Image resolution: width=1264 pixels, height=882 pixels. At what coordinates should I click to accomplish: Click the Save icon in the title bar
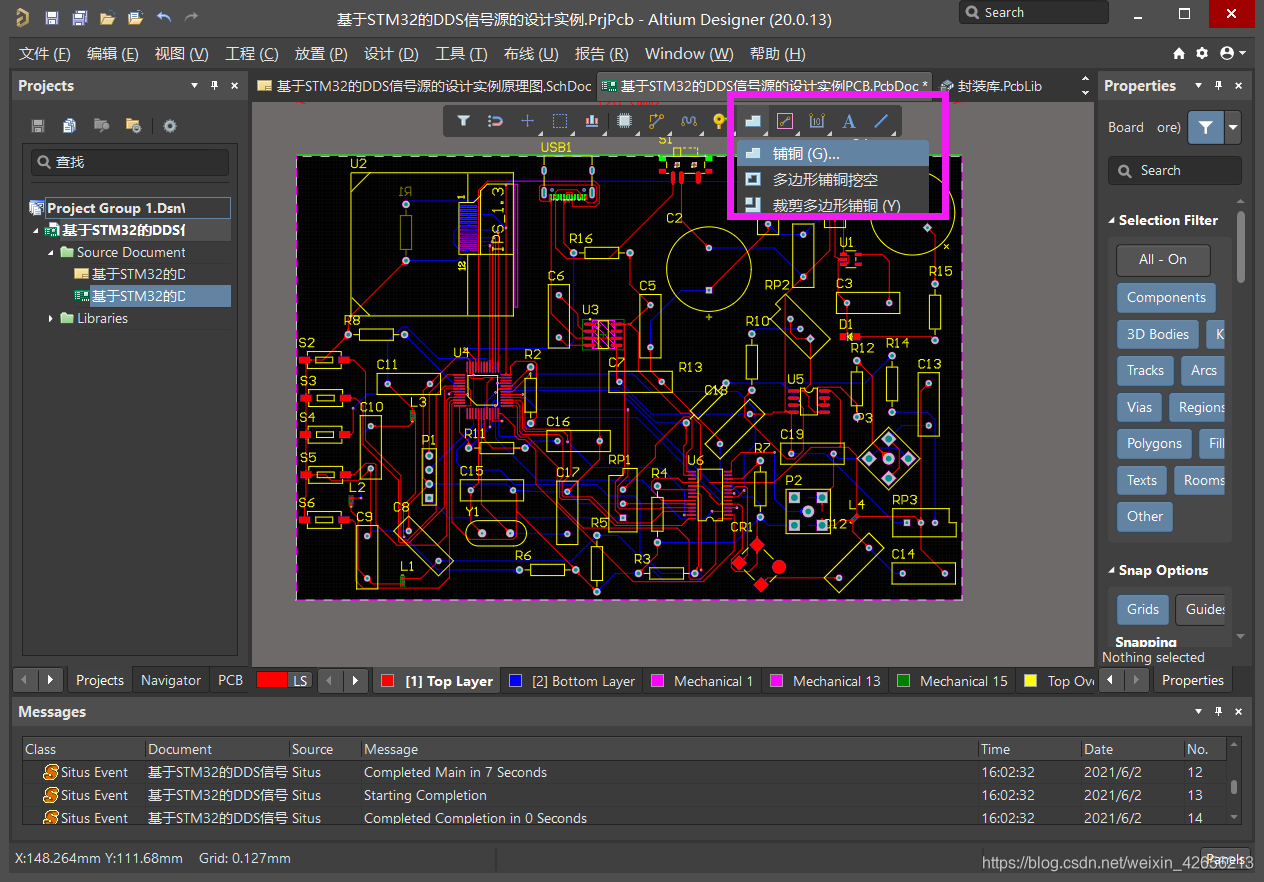click(x=52, y=18)
